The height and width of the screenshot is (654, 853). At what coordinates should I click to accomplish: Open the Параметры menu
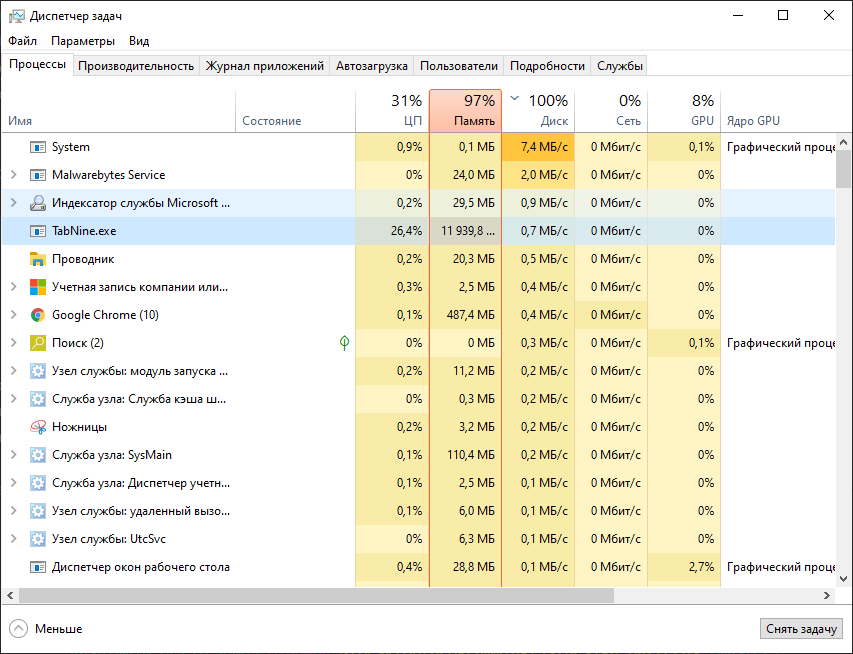pyautogui.click(x=82, y=41)
